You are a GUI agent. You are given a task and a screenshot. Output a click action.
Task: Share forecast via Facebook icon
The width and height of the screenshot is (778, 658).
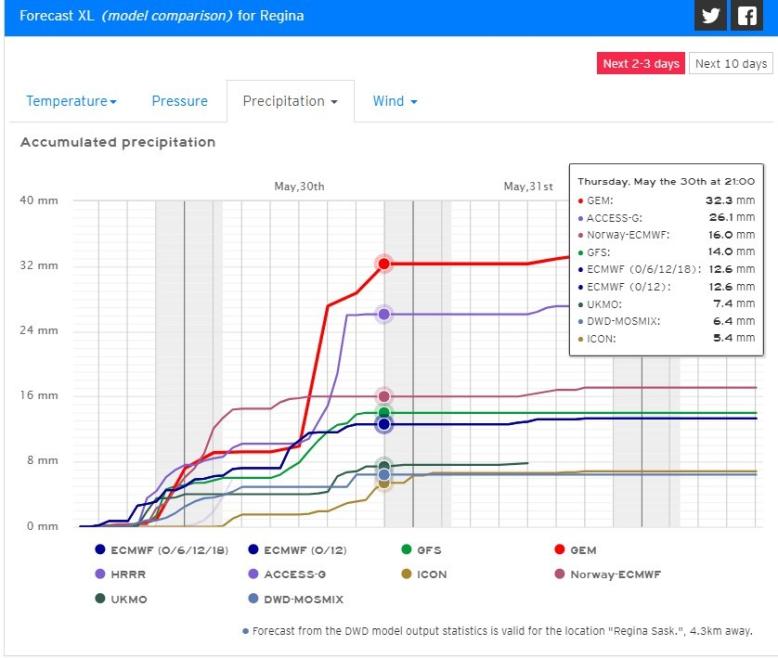point(747,15)
